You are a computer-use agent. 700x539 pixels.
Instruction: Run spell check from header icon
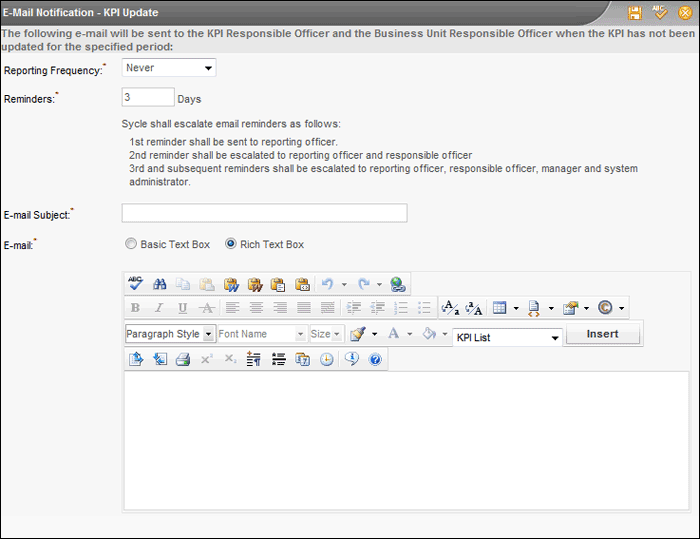coord(659,13)
